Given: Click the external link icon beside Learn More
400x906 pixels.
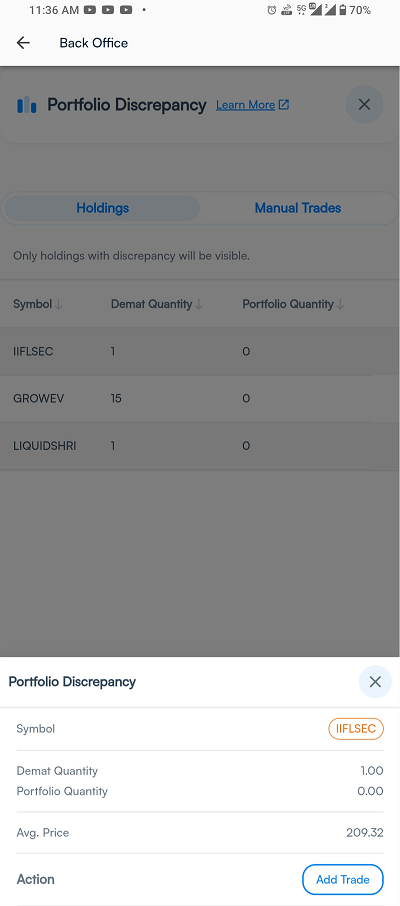Looking at the screenshot, I should pos(284,105).
